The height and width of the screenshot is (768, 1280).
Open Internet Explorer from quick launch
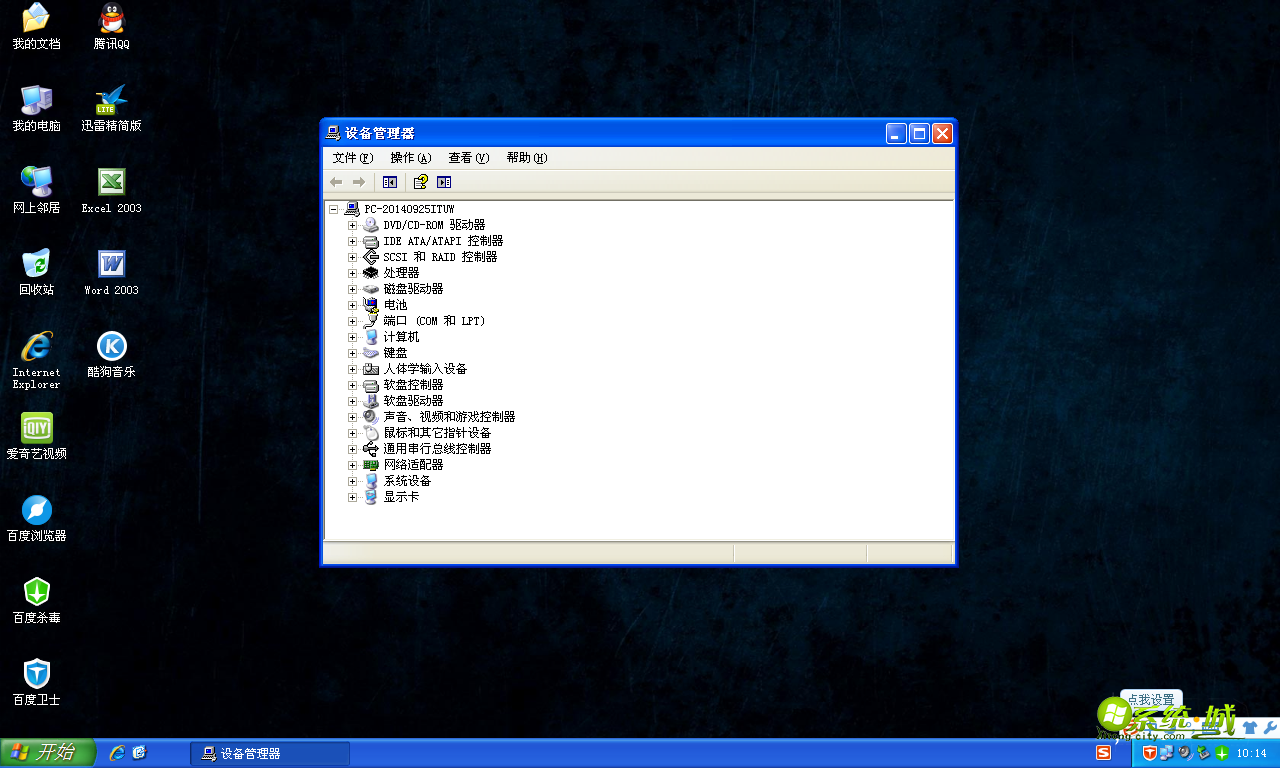point(117,752)
